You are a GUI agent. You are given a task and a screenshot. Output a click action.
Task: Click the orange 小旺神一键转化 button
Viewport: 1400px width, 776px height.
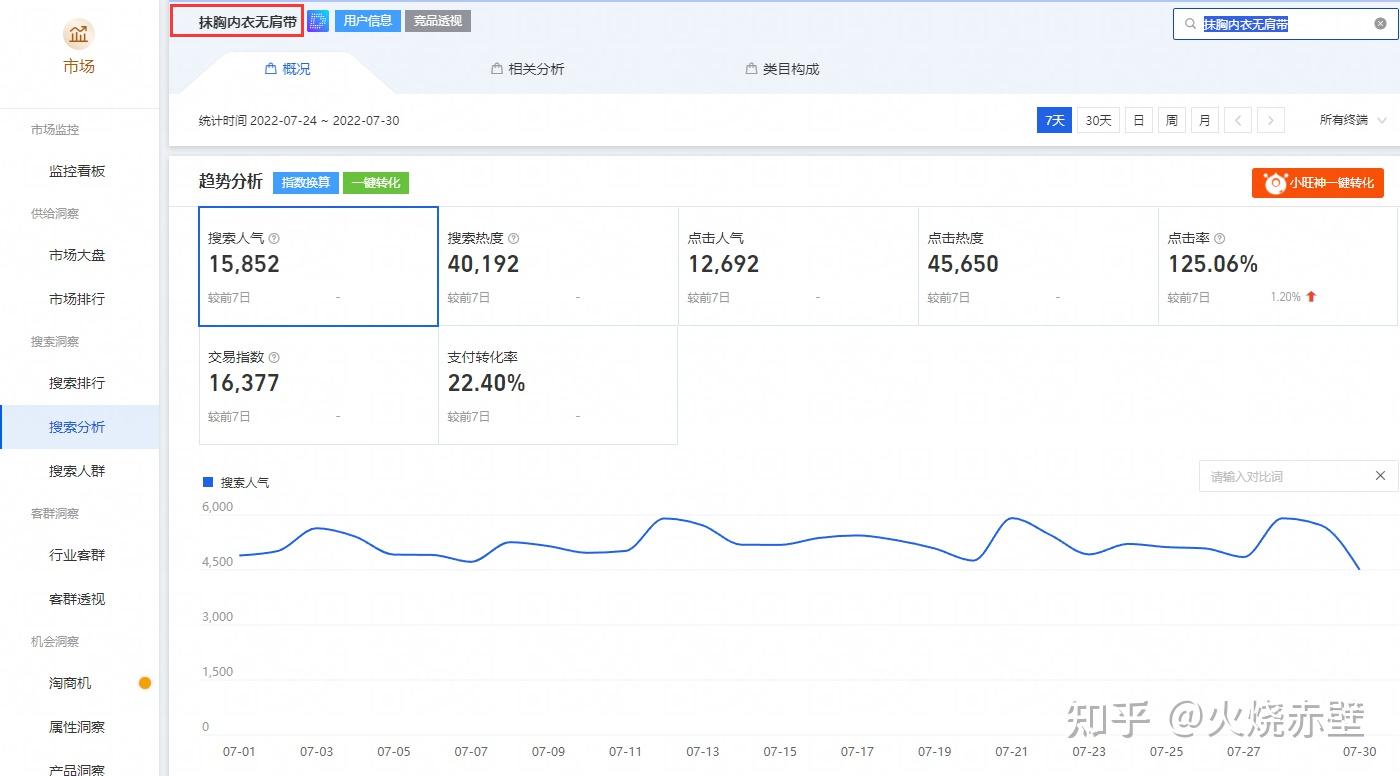tap(1318, 183)
